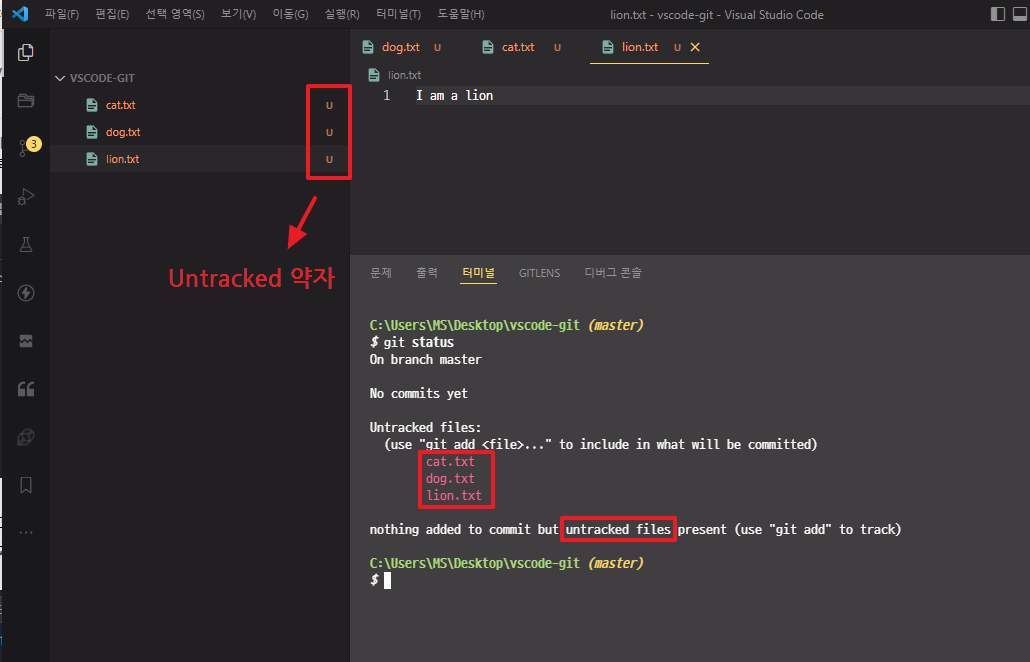Click 'No commits yet' terminal line

pyautogui.click(x=418, y=393)
